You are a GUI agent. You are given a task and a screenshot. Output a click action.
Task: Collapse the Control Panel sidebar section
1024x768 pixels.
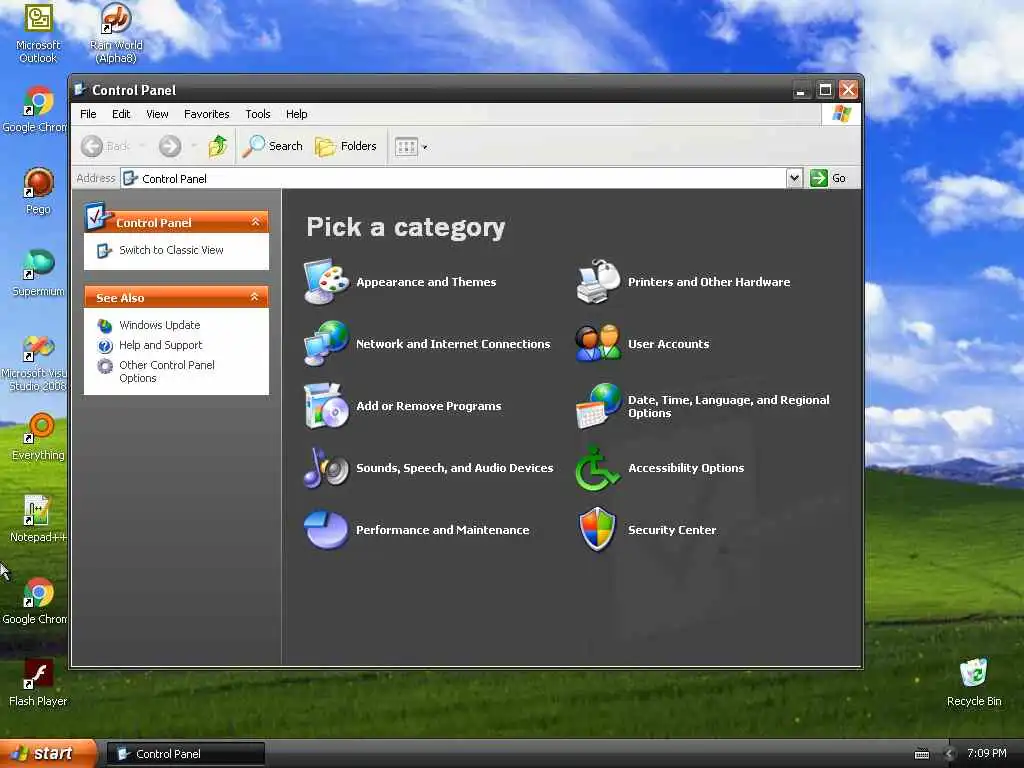point(255,222)
